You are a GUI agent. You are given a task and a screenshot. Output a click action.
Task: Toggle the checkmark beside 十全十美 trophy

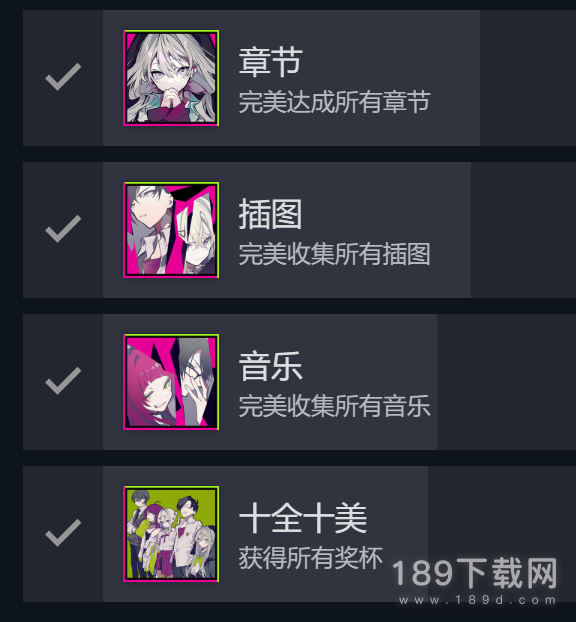coord(63,533)
